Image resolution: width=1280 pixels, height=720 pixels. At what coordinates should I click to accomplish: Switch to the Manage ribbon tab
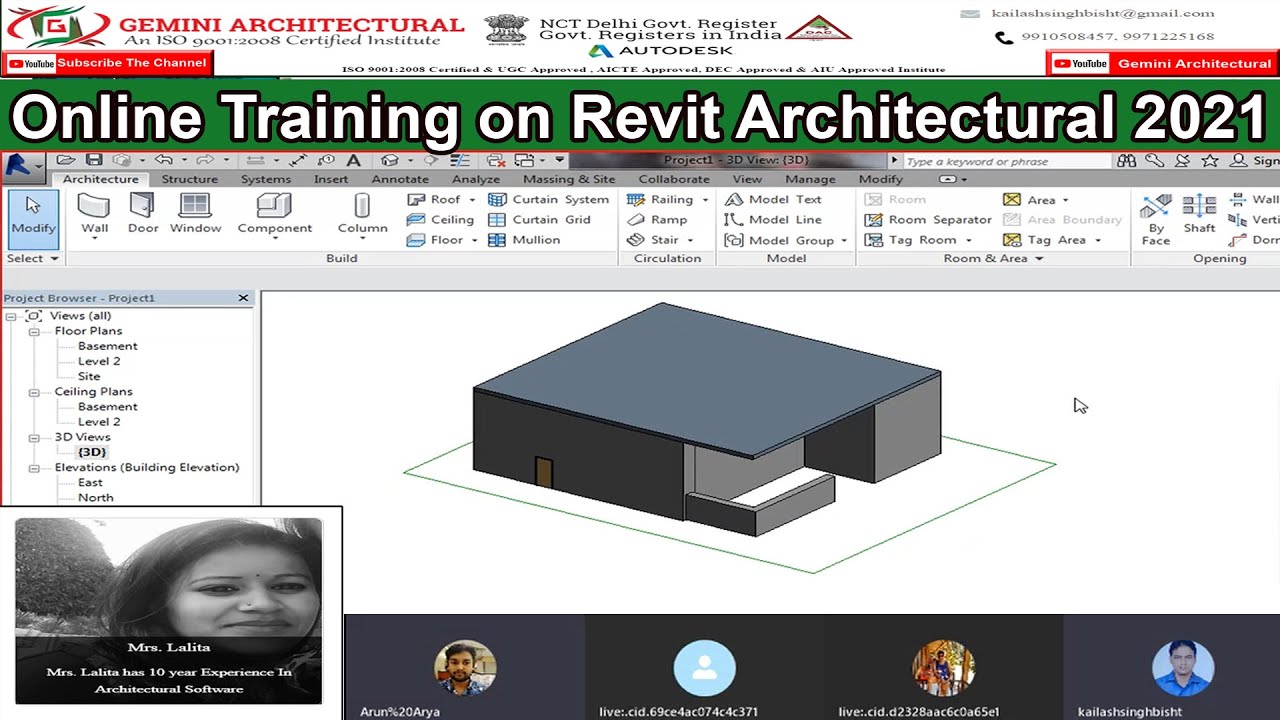point(810,179)
